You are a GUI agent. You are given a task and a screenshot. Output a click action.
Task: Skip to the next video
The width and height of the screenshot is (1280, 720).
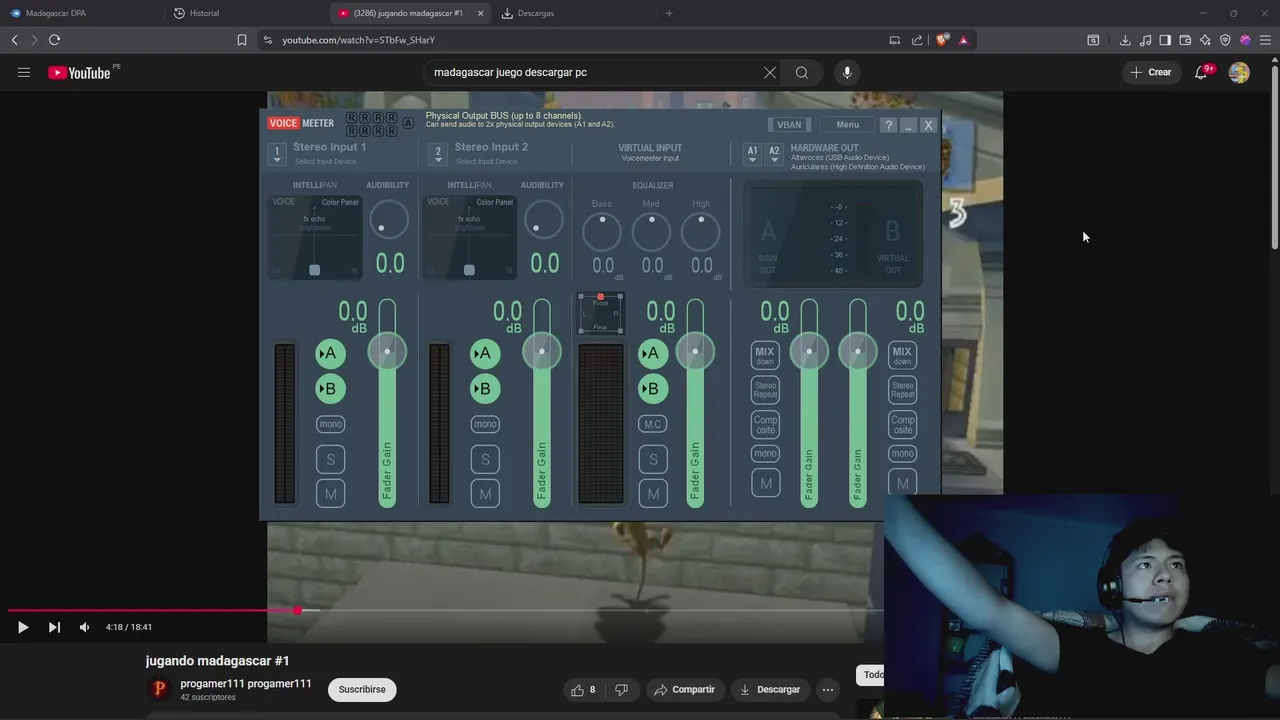(54, 627)
